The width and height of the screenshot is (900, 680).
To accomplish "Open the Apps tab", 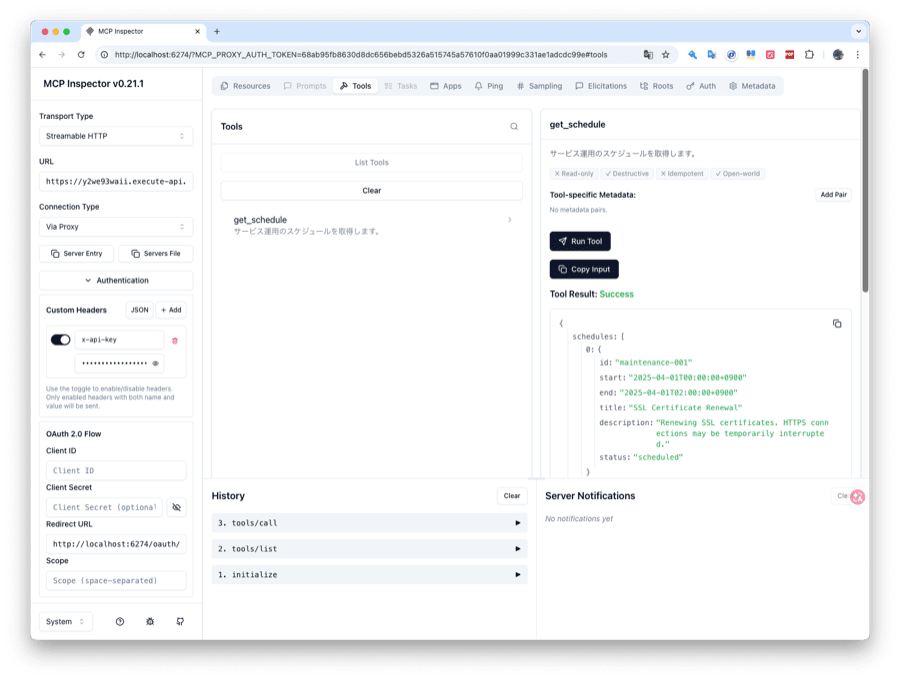I will [446, 86].
